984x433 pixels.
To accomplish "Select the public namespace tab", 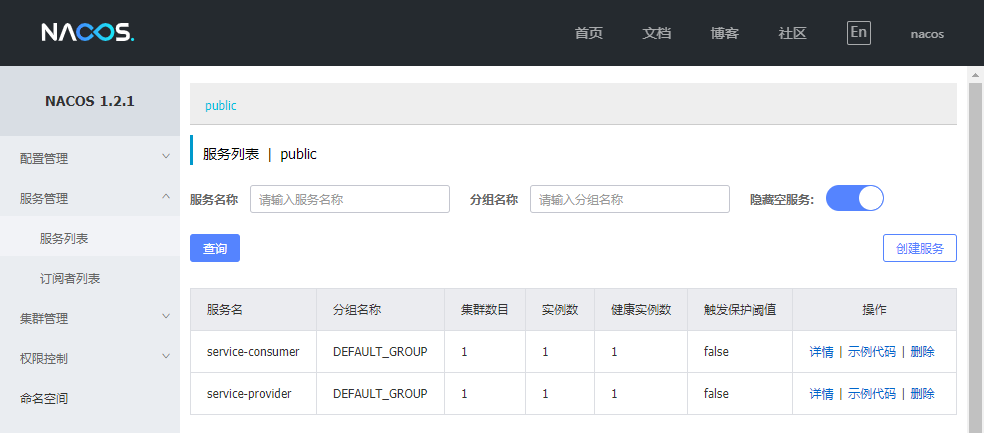I will click(220, 105).
